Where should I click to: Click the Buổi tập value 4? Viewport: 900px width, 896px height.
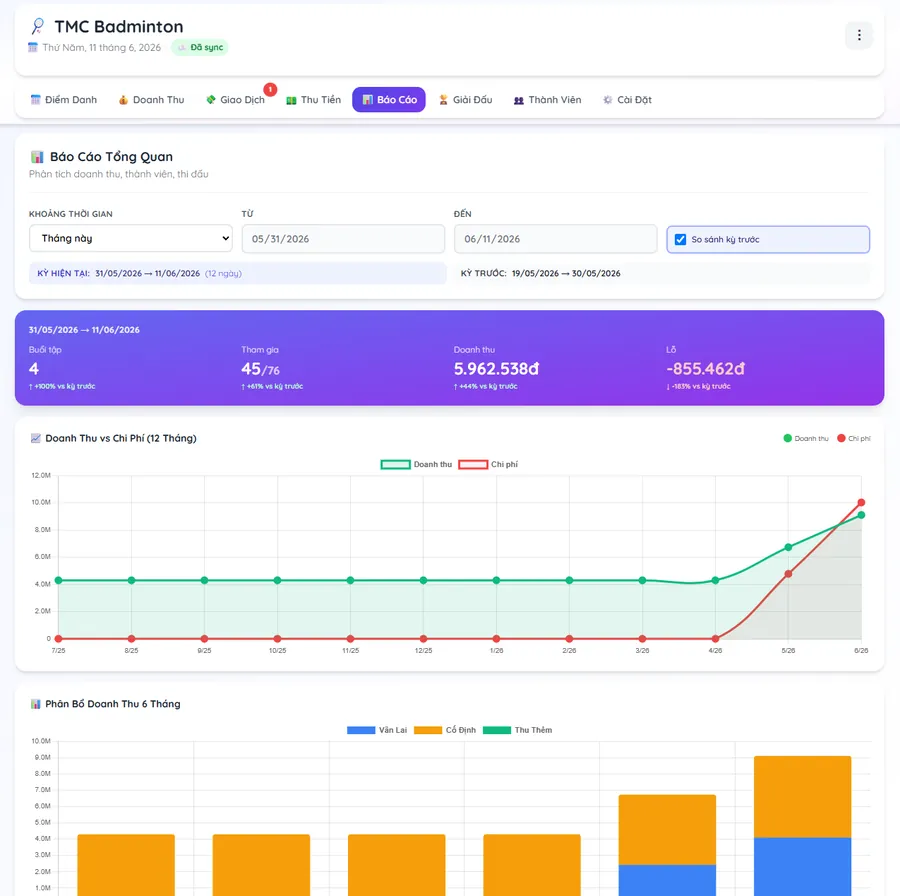(x=34, y=369)
